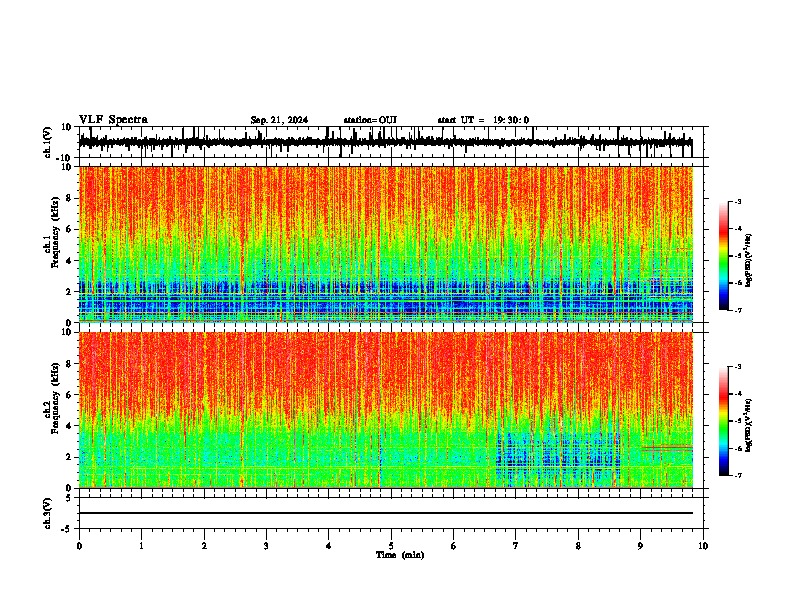Image resolution: width=792 pixels, height=612 pixels.
Task: Click ch.1 color scale label 'log(PSD)(V²/Hz)'
Action: click(x=749, y=261)
